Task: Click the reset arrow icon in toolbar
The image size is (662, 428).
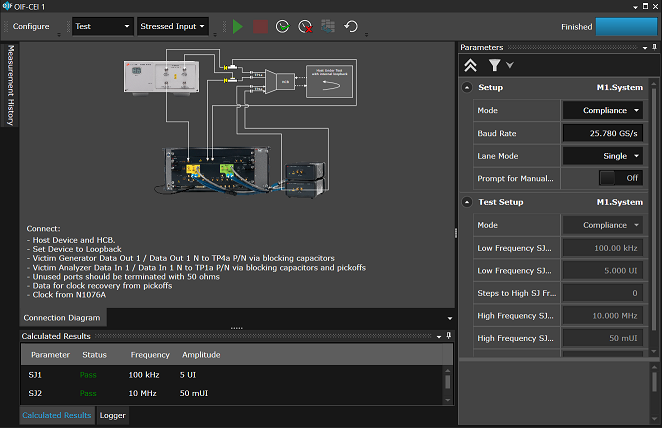Action: click(351, 26)
